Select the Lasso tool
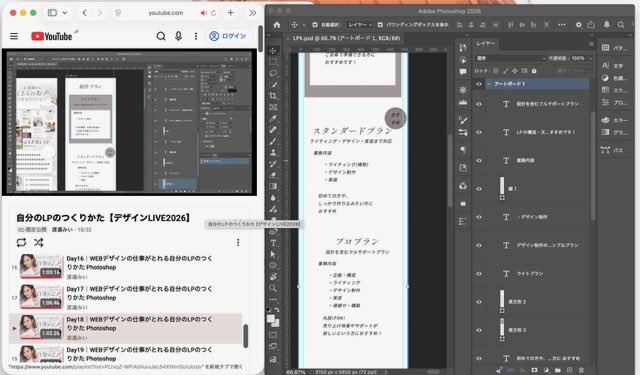The width and height of the screenshot is (640, 375). click(273, 73)
